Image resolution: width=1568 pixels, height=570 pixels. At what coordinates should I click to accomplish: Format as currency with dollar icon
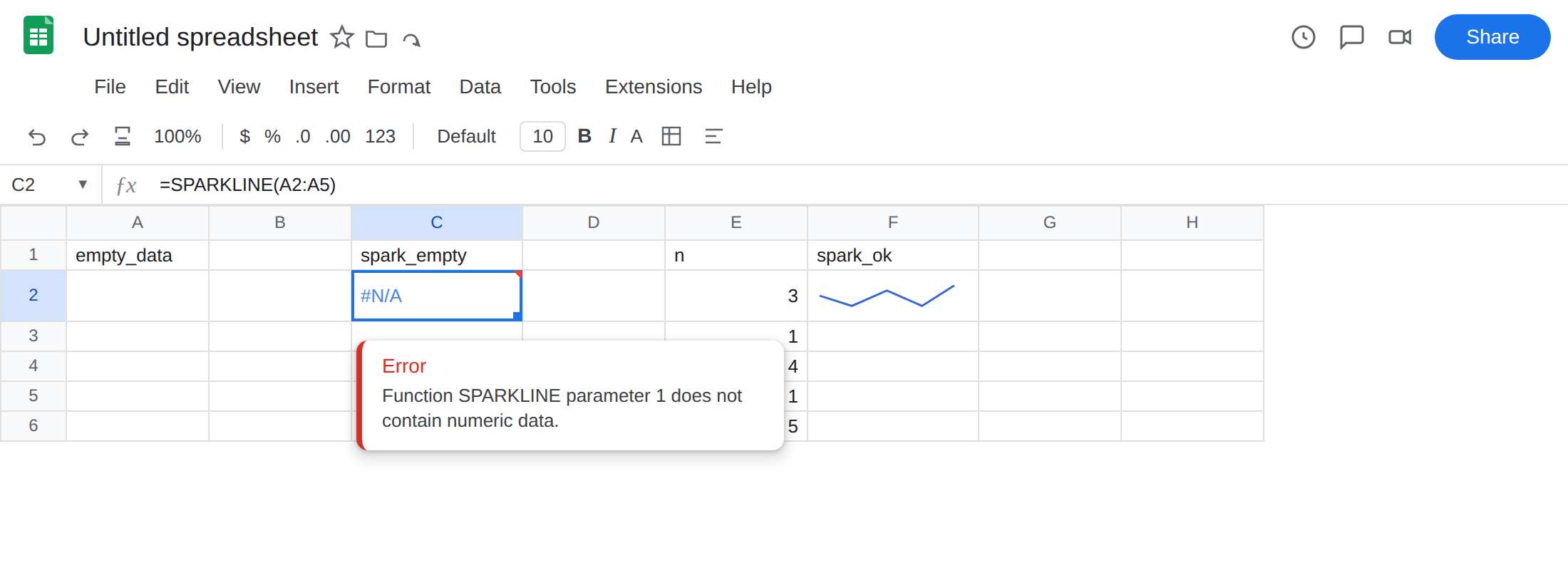click(x=244, y=136)
